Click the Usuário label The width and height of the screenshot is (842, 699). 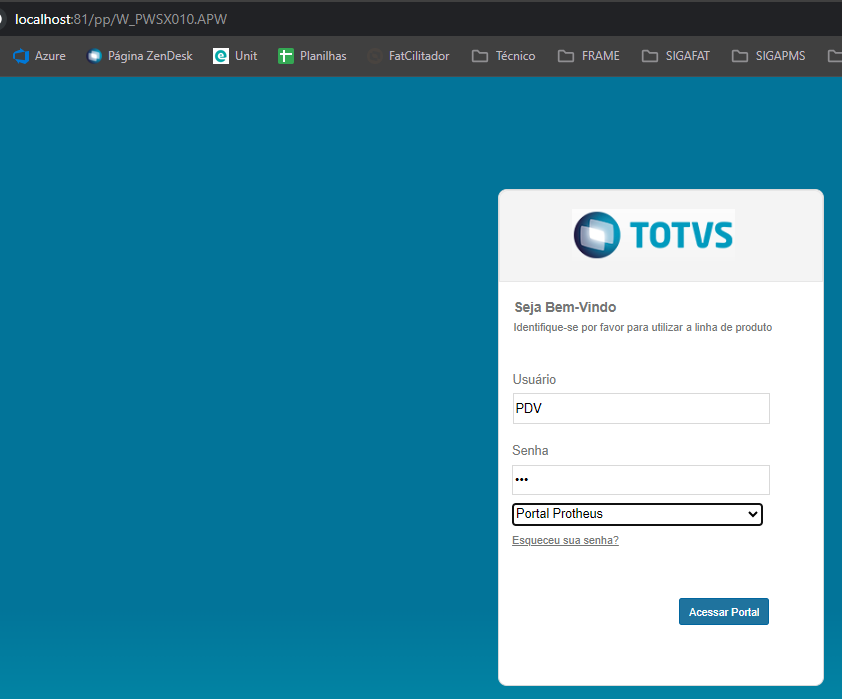click(534, 380)
